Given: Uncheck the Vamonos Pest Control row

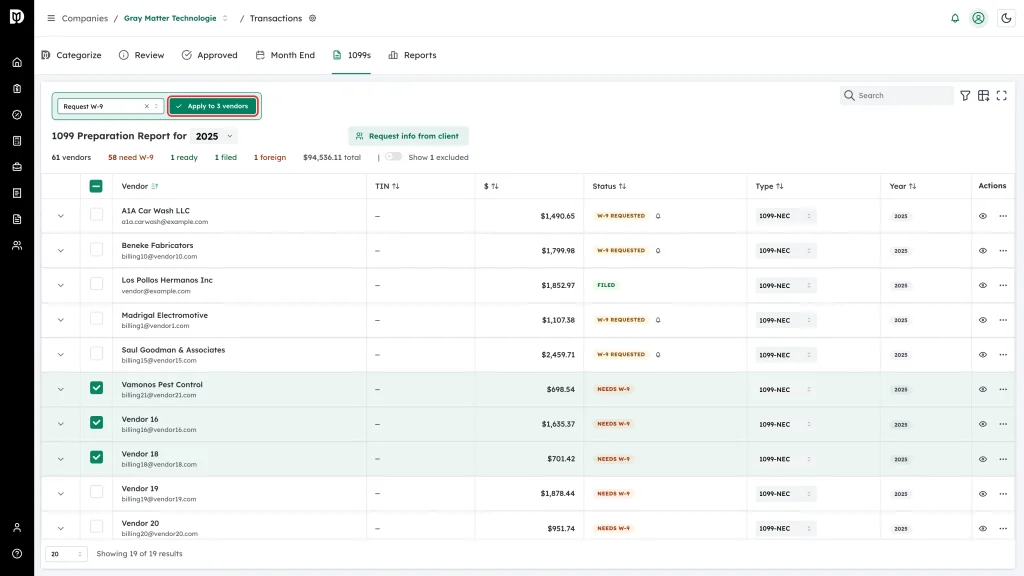Looking at the screenshot, I should [x=96, y=388].
